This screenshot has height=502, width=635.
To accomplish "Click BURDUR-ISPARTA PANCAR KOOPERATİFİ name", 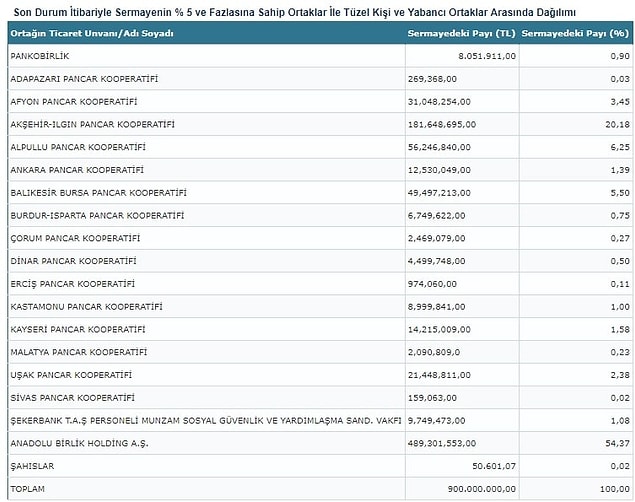I will [x=97, y=215].
